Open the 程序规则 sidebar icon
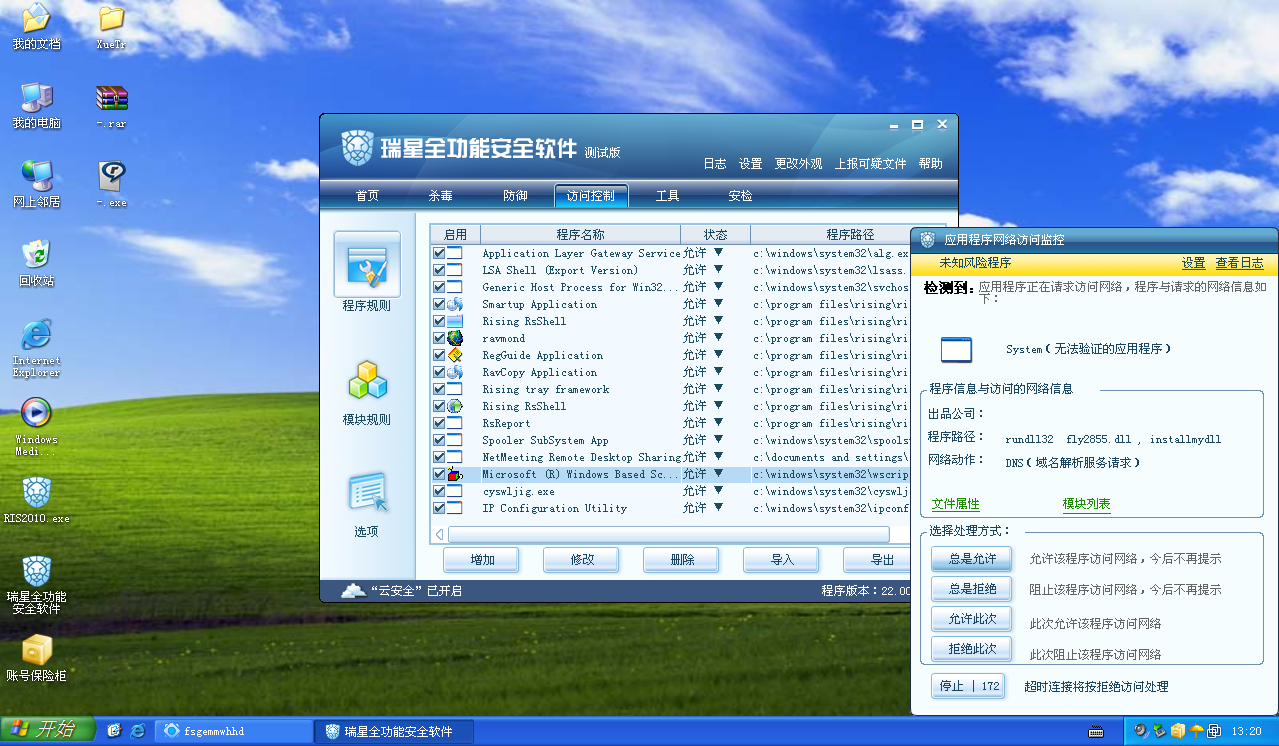The image size is (1279, 746). pos(367,264)
